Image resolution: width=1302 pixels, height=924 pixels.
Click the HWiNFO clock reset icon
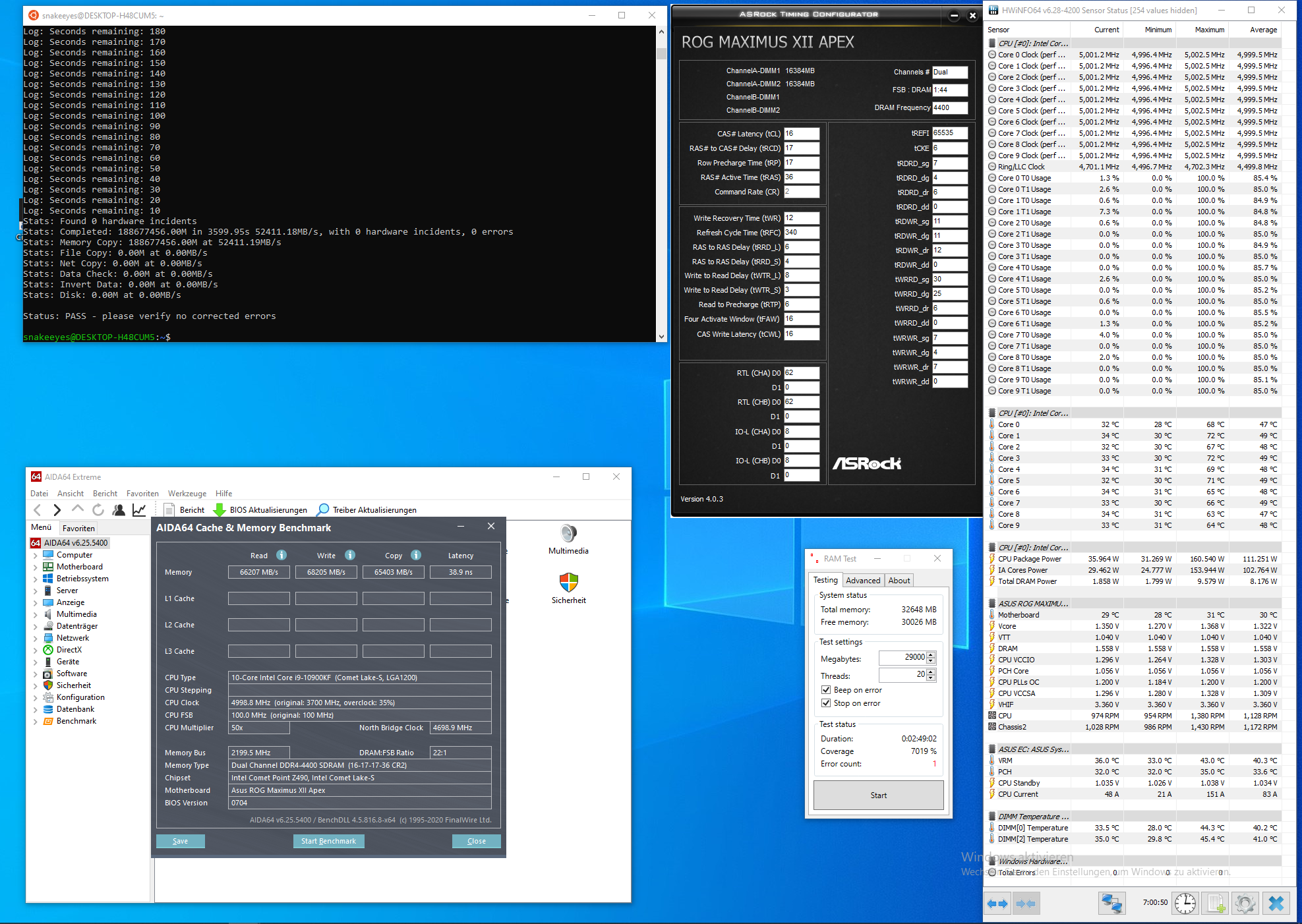[1185, 904]
